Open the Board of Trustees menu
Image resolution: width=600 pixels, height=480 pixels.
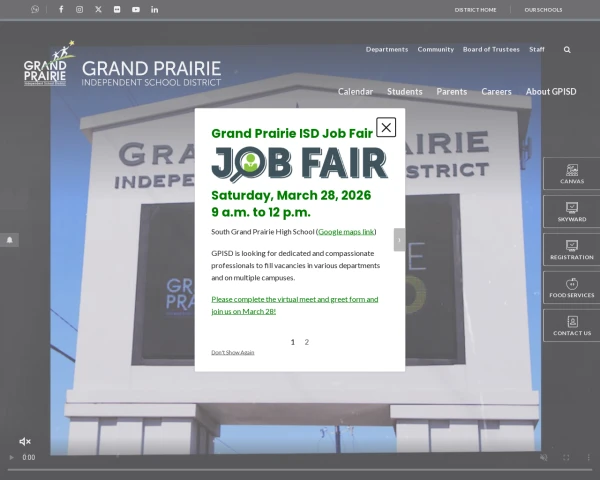[491, 49]
